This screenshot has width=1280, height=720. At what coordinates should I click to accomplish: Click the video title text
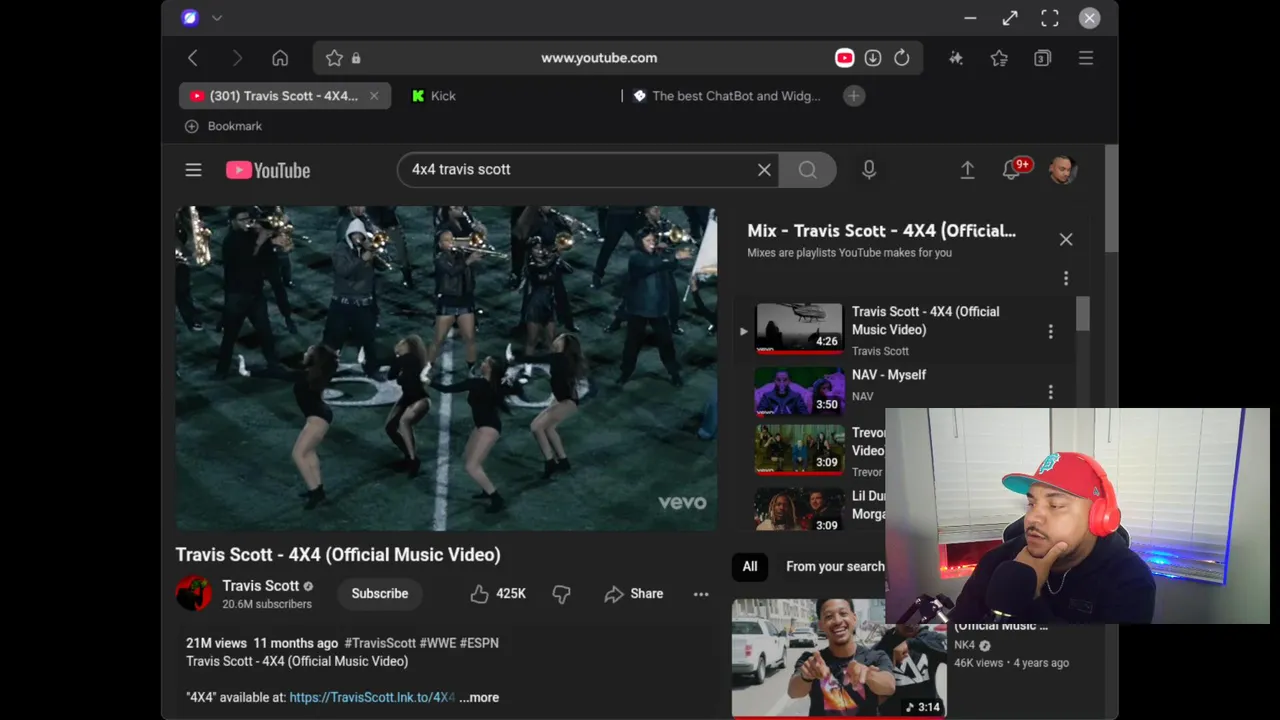(338, 554)
